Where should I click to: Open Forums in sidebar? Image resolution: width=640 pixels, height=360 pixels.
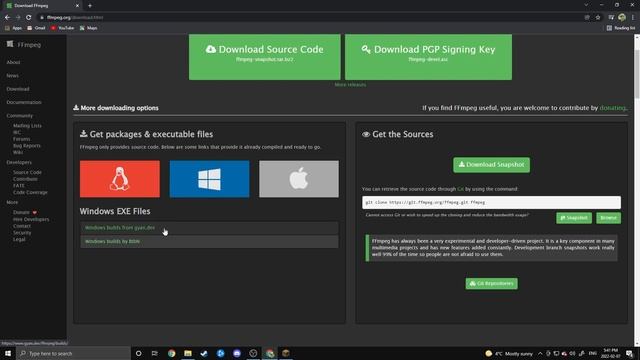coord(21,139)
